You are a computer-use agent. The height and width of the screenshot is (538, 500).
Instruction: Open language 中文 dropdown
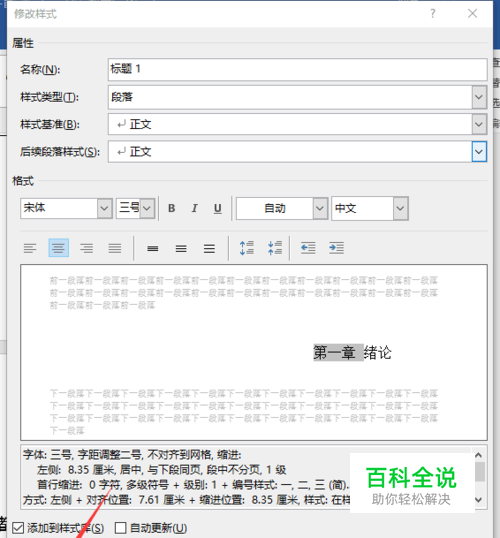point(400,208)
